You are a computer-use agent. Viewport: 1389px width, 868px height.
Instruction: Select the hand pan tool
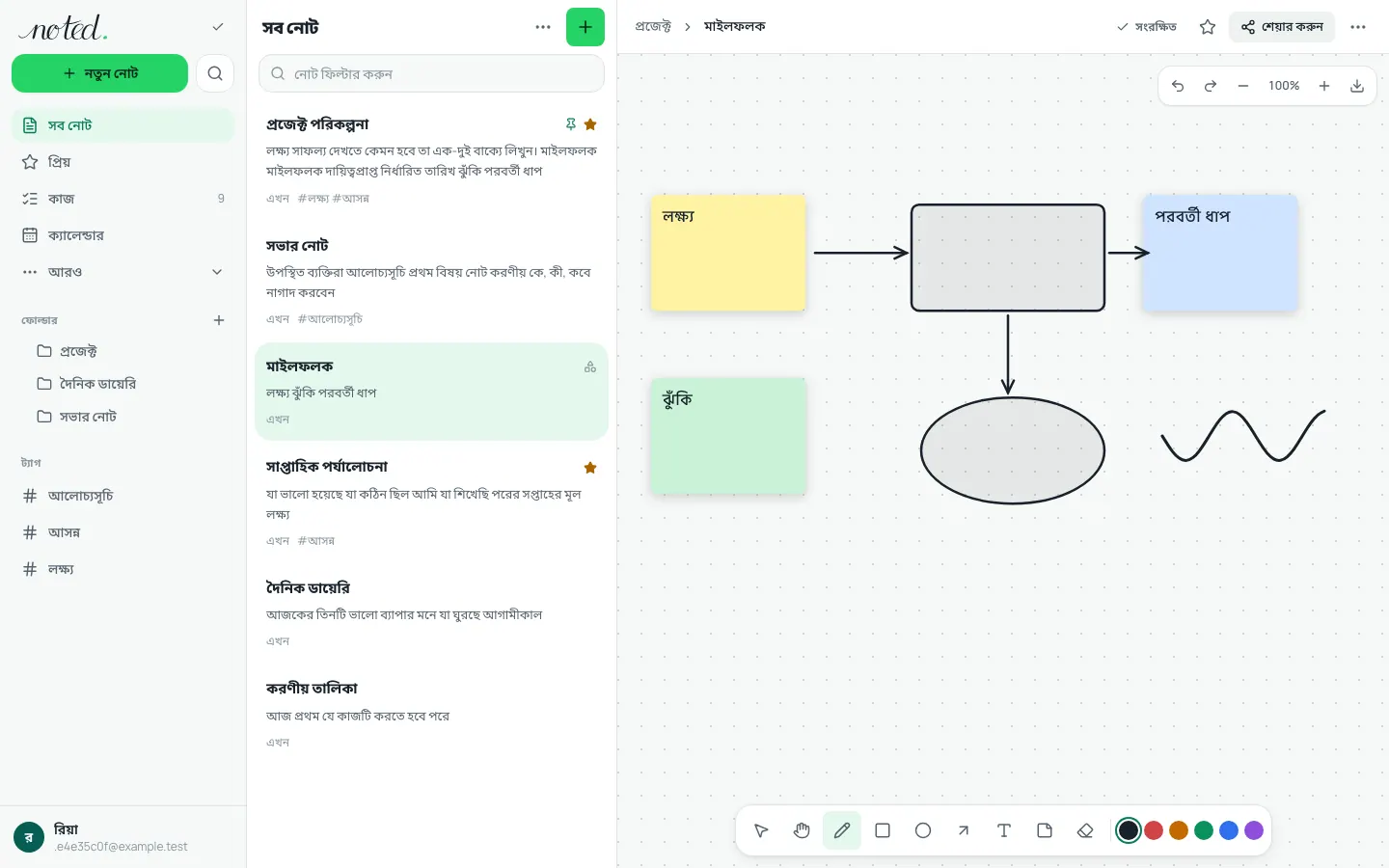point(801,830)
